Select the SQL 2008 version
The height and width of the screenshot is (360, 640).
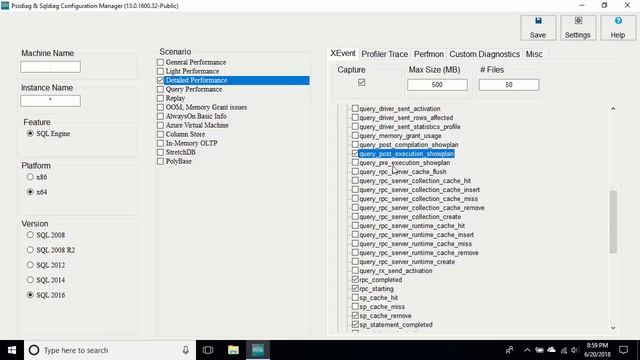[30, 235]
